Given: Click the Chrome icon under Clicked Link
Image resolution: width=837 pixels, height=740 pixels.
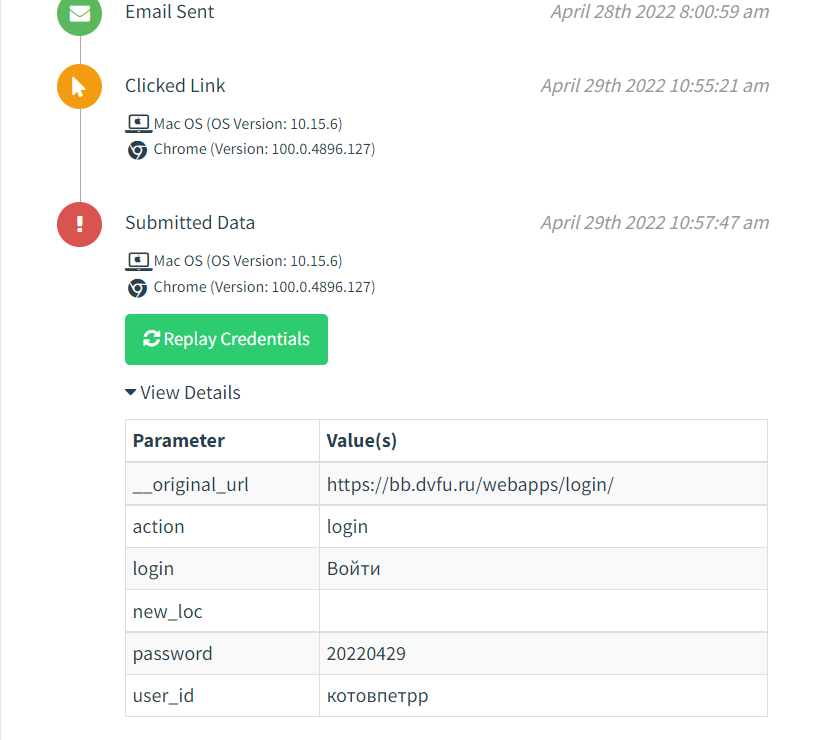Looking at the screenshot, I should pyautogui.click(x=137, y=148).
